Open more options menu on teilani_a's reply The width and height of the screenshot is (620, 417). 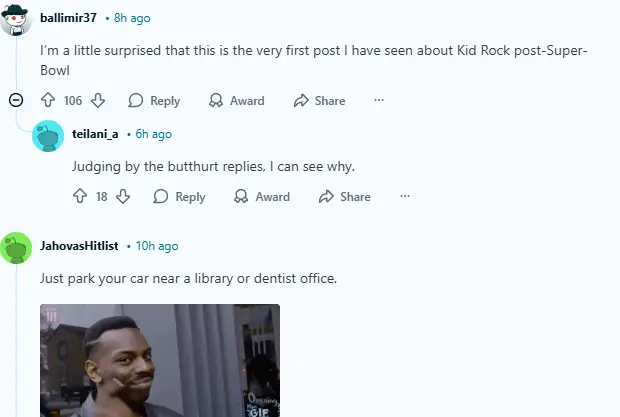point(405,196)
